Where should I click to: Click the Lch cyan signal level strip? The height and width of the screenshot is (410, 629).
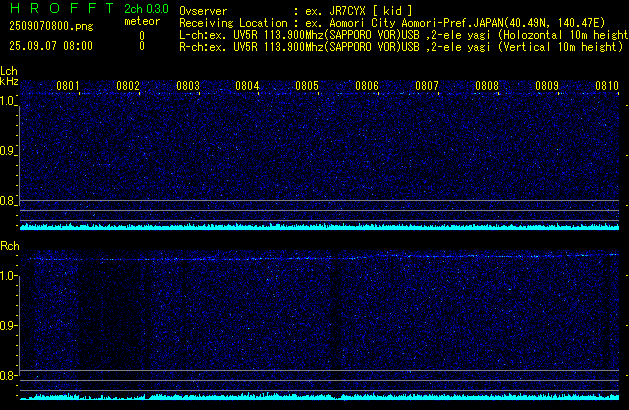coord(320,227)
